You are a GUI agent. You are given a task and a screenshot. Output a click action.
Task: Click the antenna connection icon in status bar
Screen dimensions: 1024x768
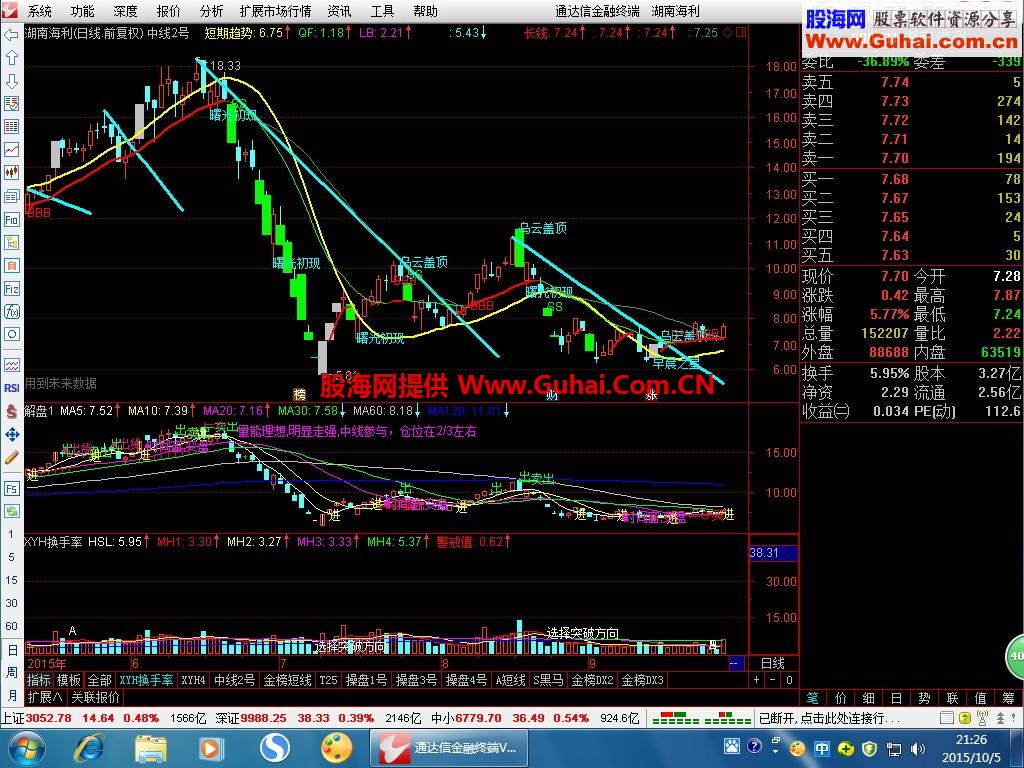982,718
